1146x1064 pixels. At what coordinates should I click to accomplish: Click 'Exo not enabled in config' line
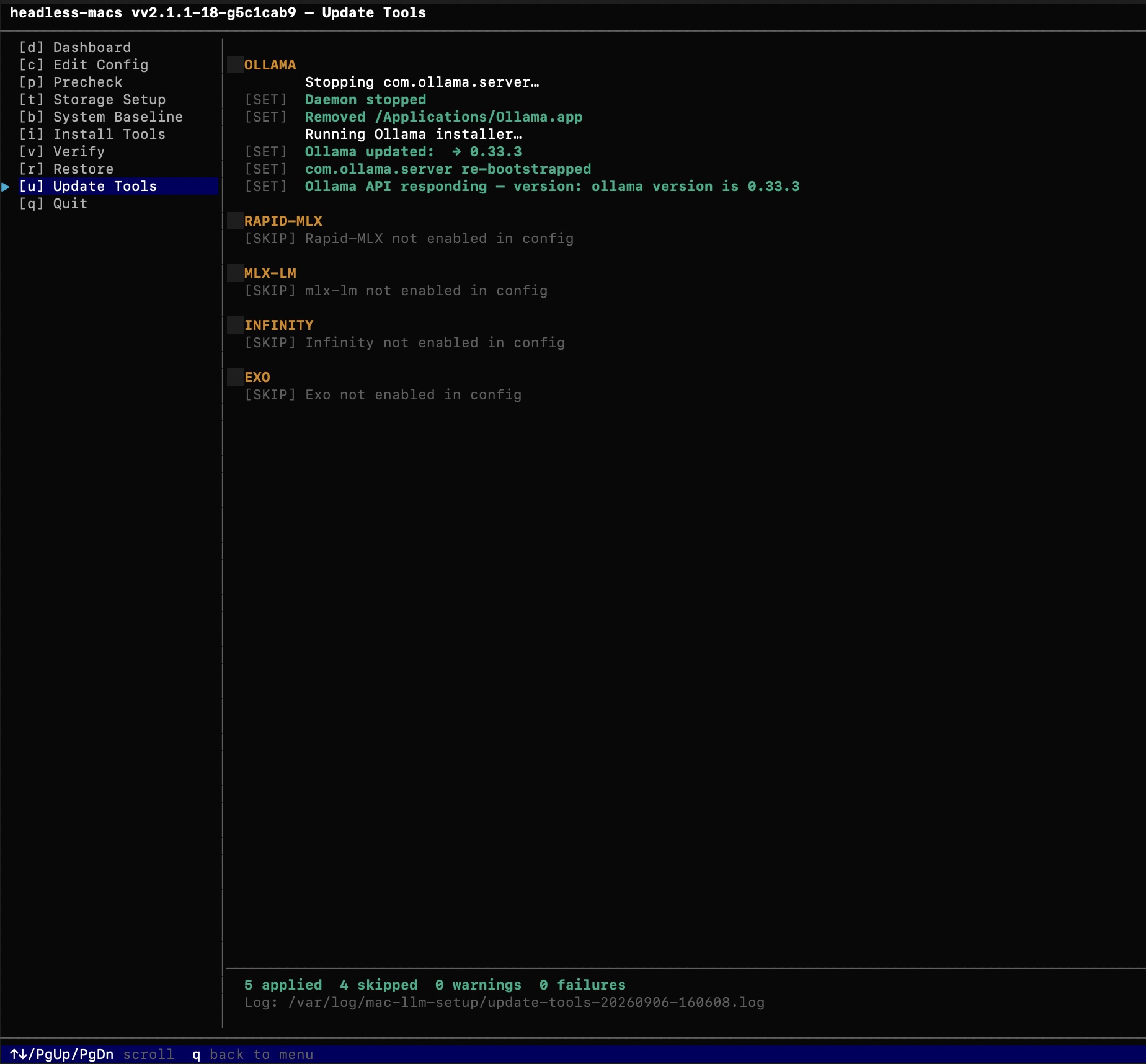[x=413, y=394]
